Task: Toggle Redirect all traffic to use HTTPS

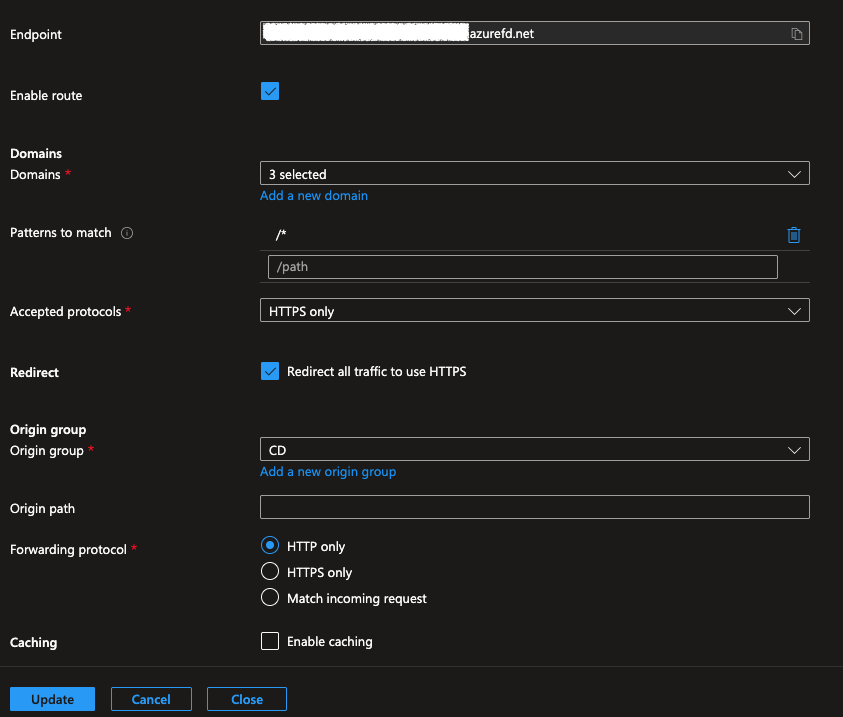Action: (x=270, y=371)
